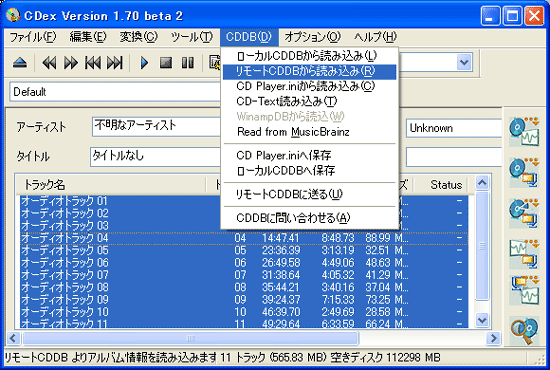Click the convert compressed file to WAV icon
Image resolution: width=550 pixels, height=370 pixels.
click(524, 290)
